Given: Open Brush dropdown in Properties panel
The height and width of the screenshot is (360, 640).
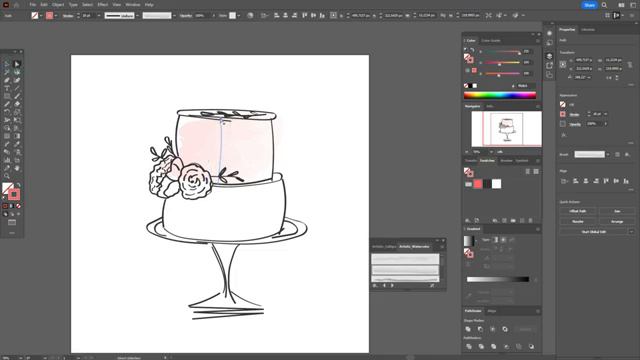Looking at the screenshot, I should pyautogui.click(x=608, y=155).
